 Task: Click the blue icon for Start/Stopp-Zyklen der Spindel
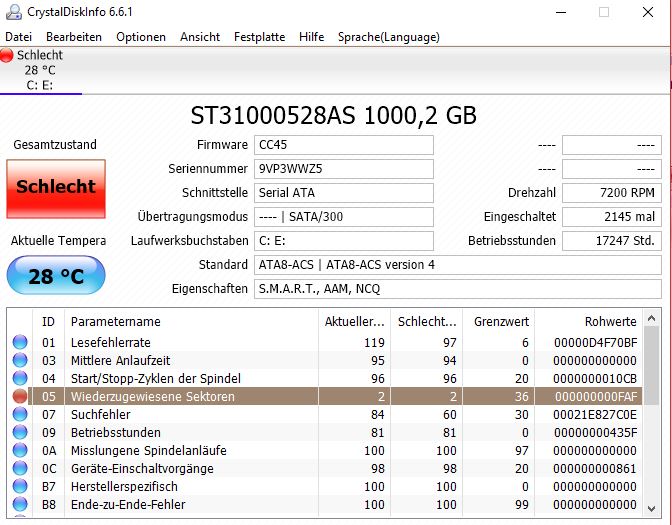tap(20, 378)
